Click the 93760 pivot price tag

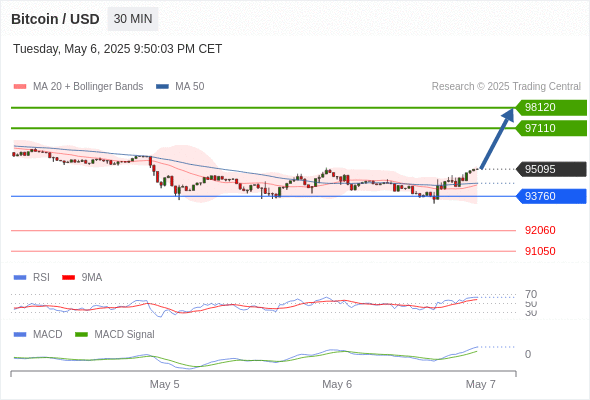551,196
